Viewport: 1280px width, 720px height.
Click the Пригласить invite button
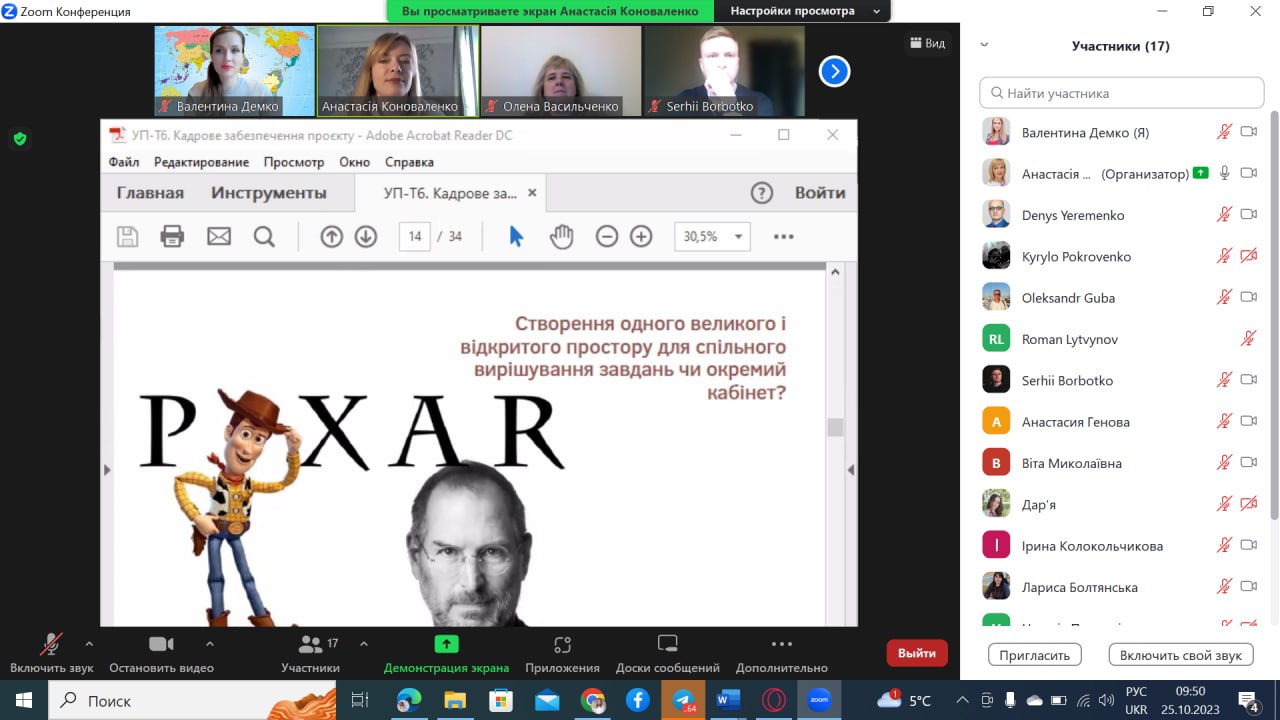pyautogui.click(x=1035, y=655)
